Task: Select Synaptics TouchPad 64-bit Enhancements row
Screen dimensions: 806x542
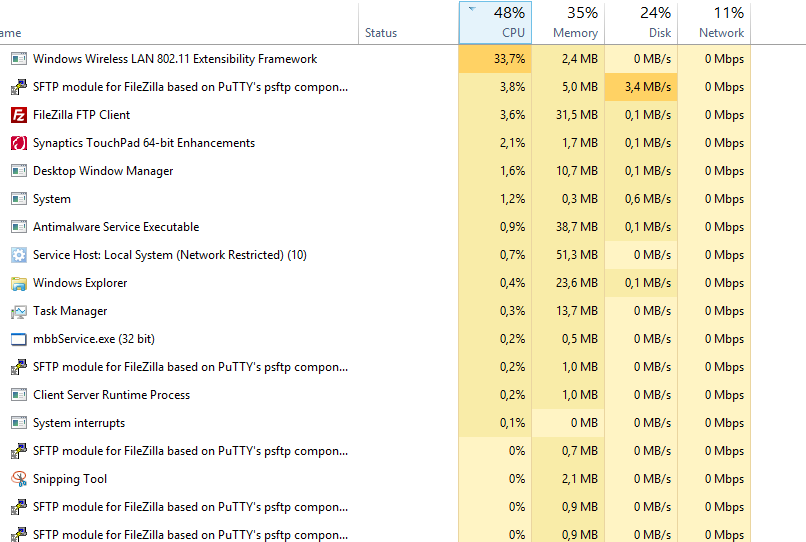Action: point(375,142)
